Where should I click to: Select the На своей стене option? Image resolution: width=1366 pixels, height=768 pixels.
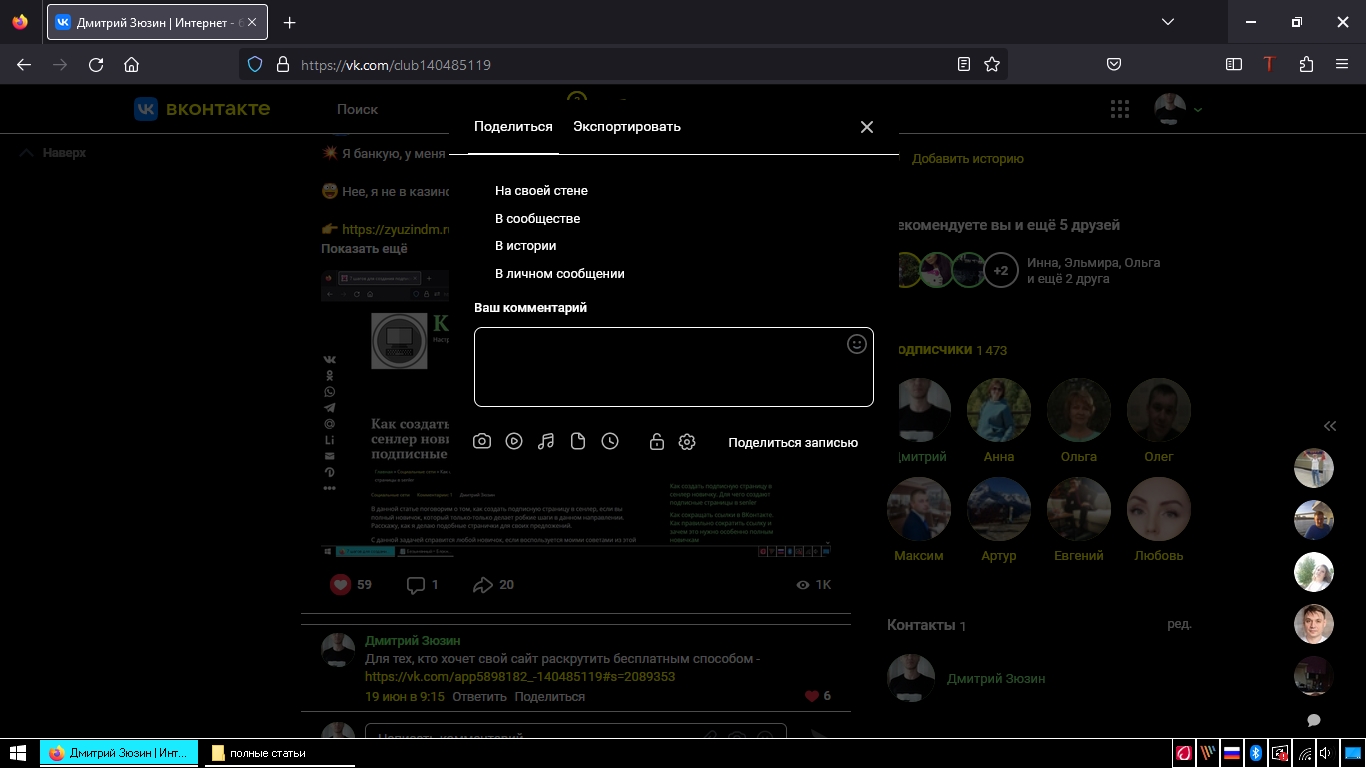tap(541, 190)
